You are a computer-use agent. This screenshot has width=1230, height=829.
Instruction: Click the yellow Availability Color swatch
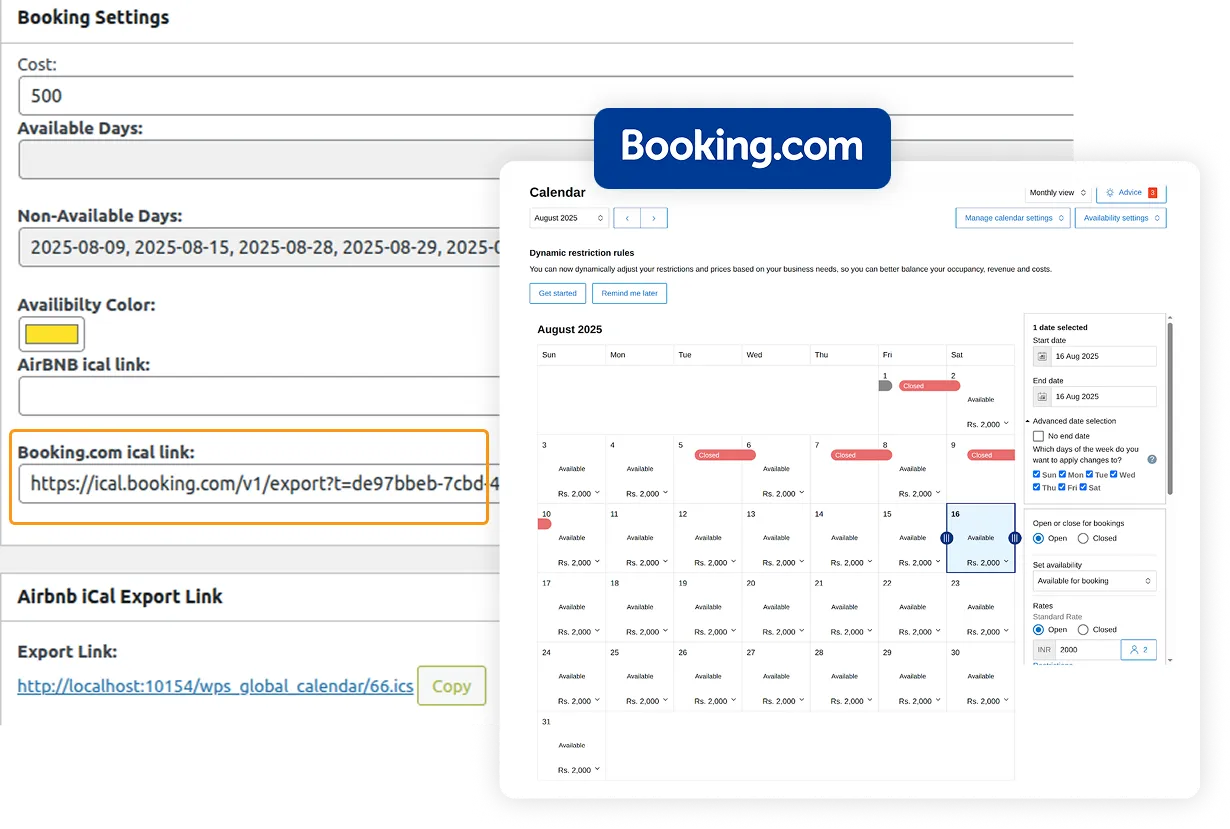click(52, 334)
